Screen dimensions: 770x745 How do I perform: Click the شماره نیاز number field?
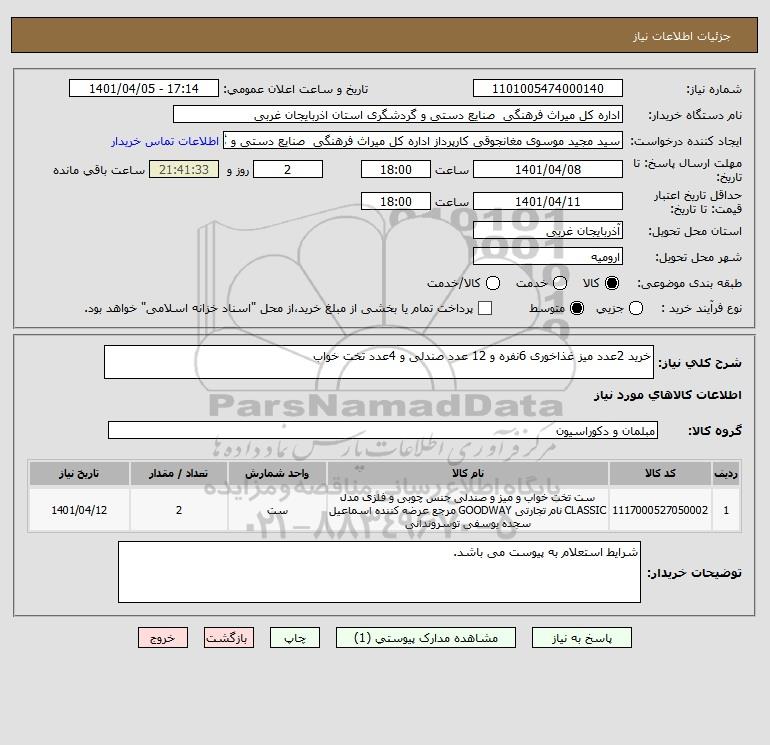pos(548,89)
